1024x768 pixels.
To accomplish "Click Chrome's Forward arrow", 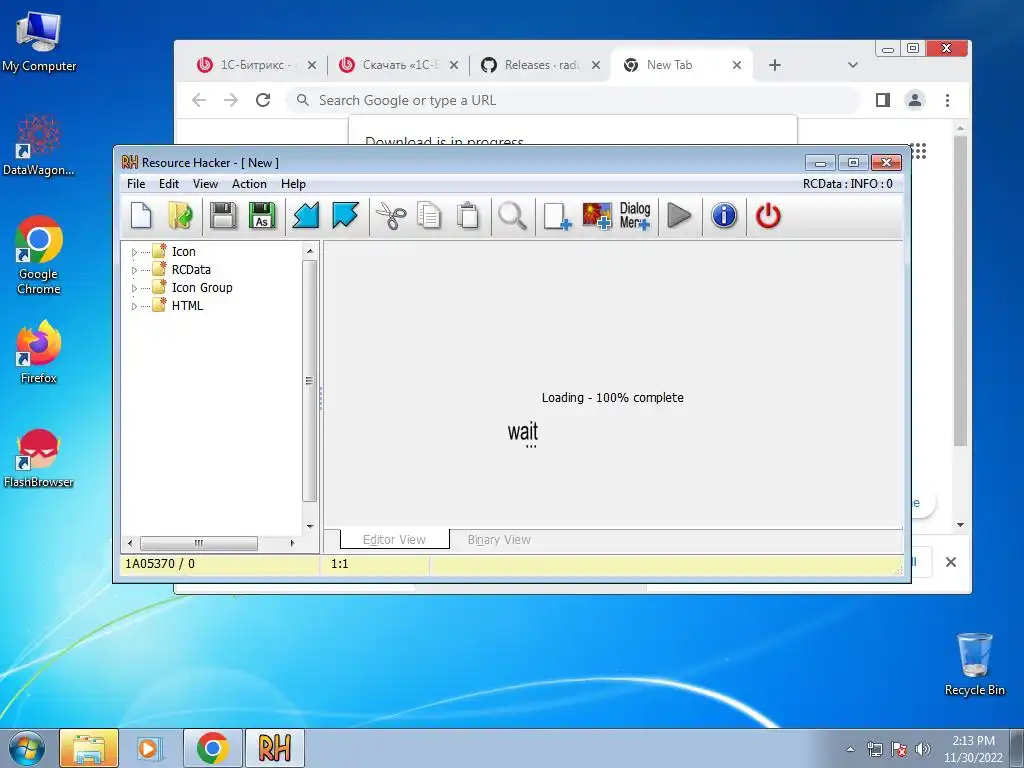I will [x=231, y=100].
